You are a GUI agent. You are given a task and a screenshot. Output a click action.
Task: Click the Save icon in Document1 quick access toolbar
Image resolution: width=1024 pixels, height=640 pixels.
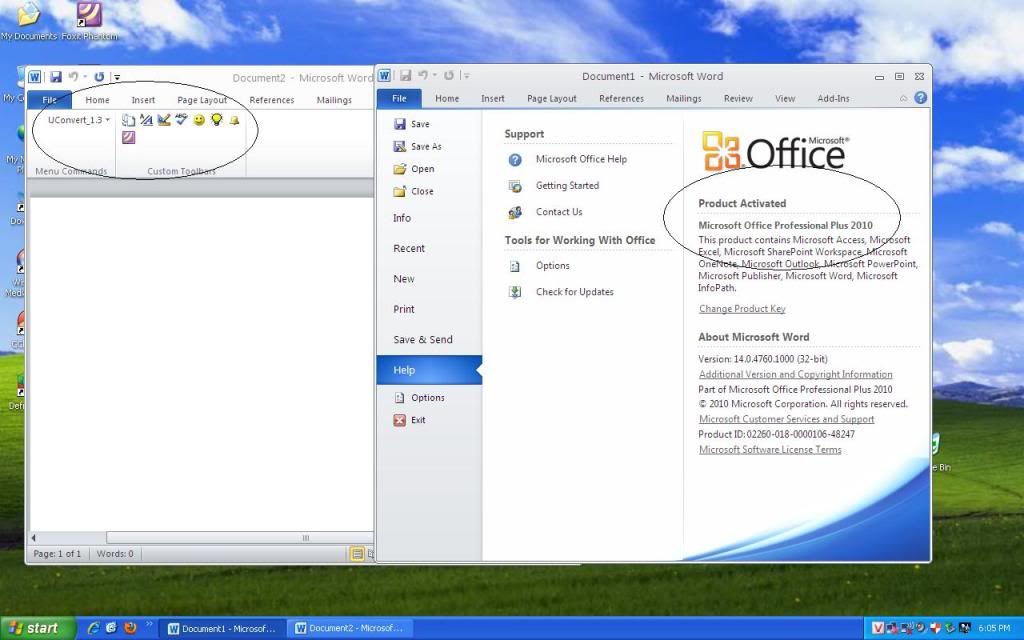tap(406, 76)
